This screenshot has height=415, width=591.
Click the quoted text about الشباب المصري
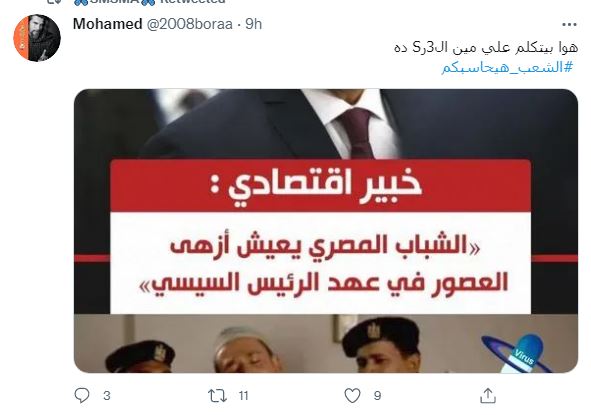coord(324,264)
